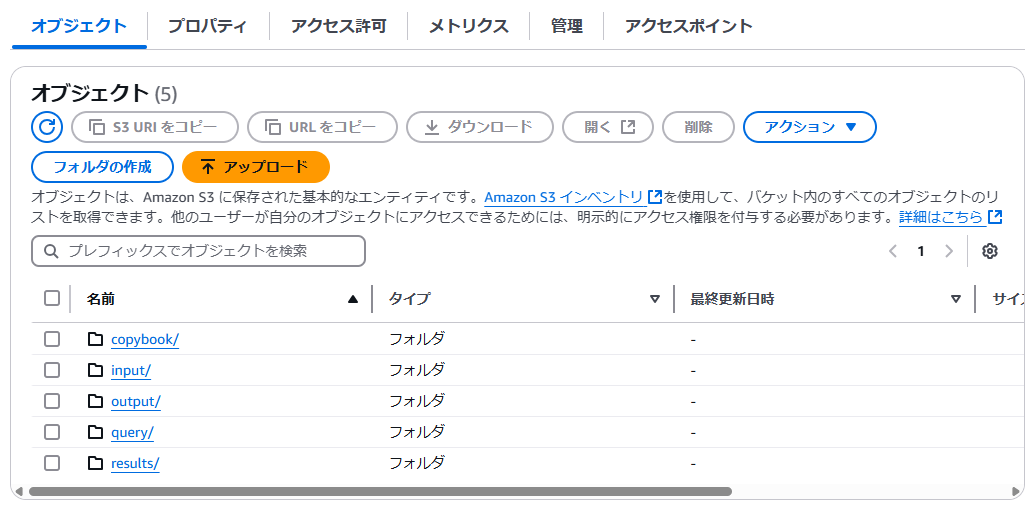Image resolution: width=1034 pixels, height=512 pixels.
Task: Expand the アクション dropdown menu
Action: pos(810,127)
